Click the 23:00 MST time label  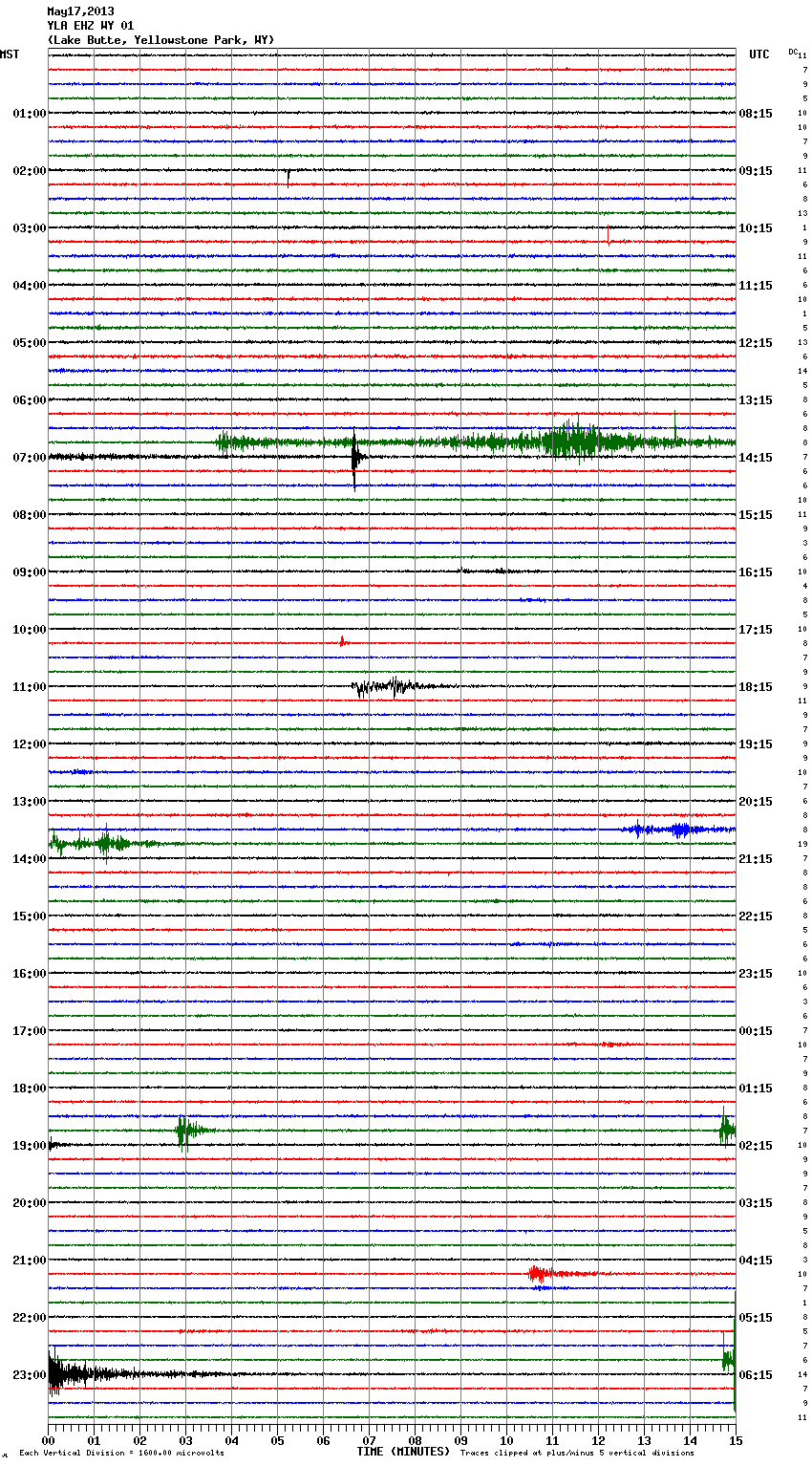29,1375
